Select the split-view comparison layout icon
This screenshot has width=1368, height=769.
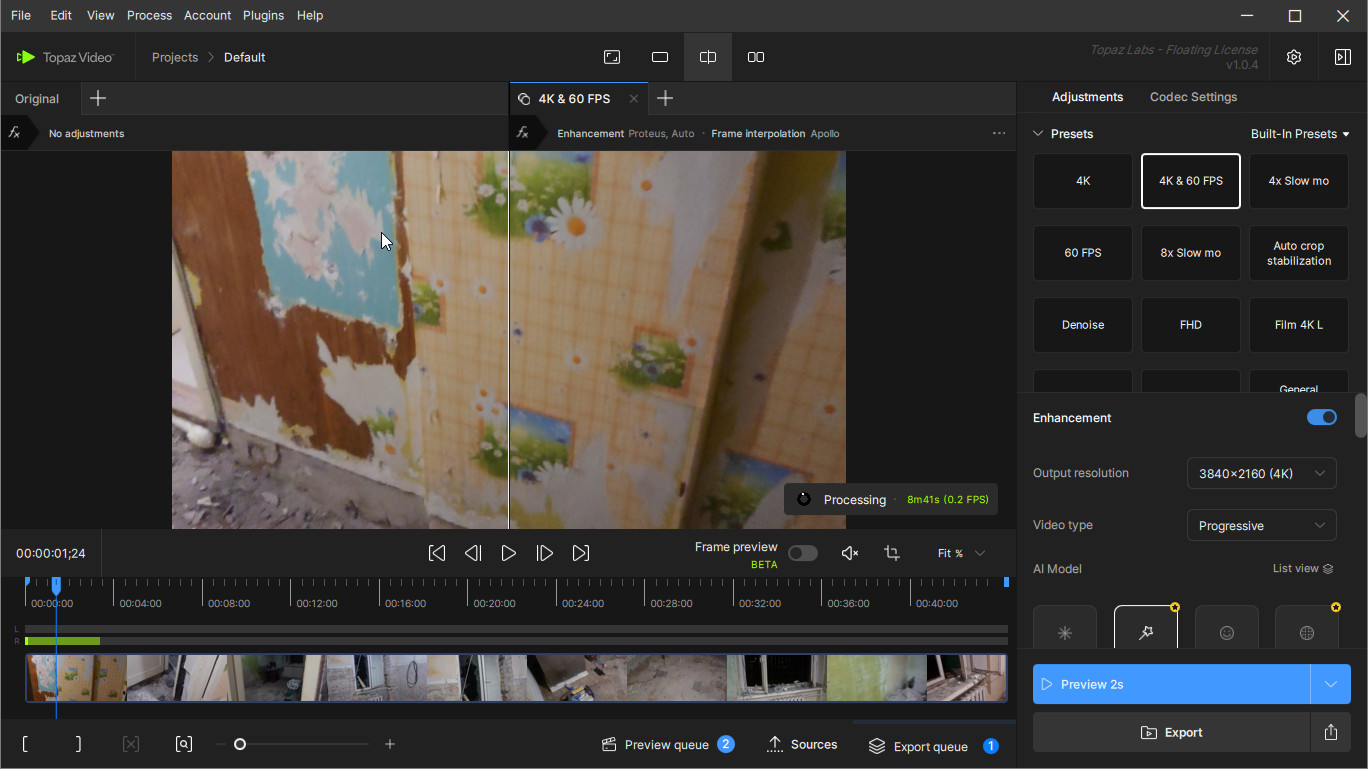708,57
